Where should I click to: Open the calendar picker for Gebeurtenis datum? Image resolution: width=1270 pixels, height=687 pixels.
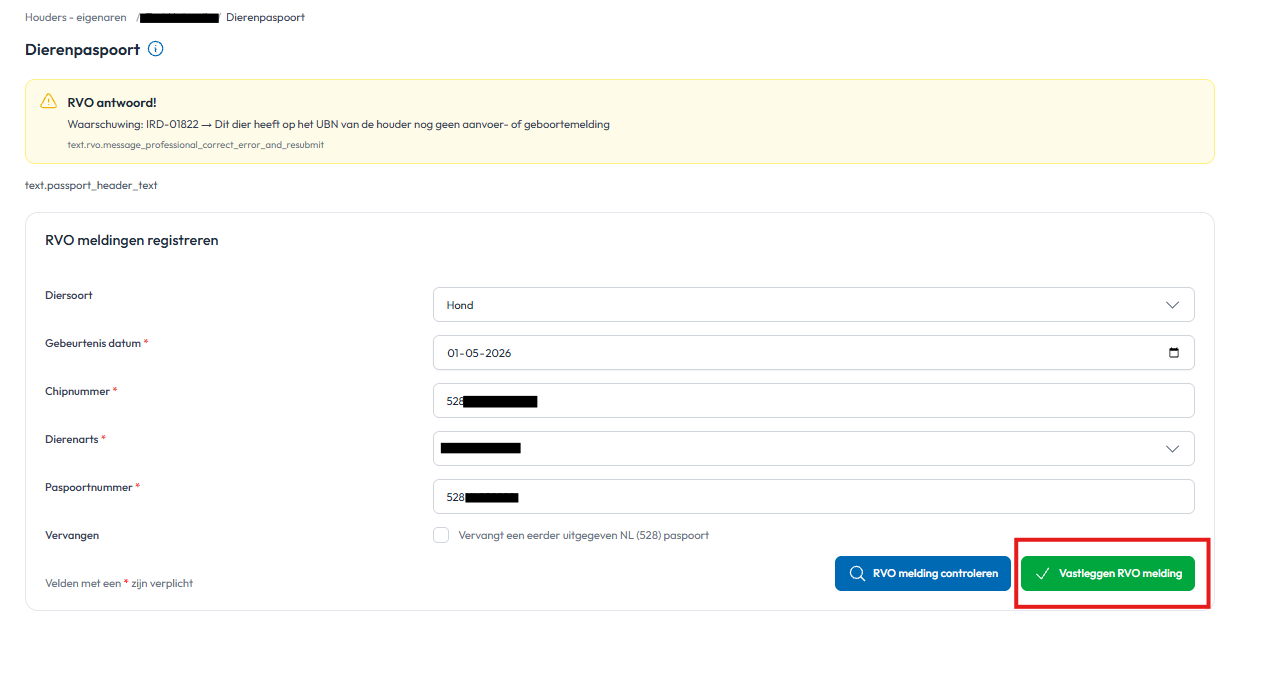pos(1174,353)
